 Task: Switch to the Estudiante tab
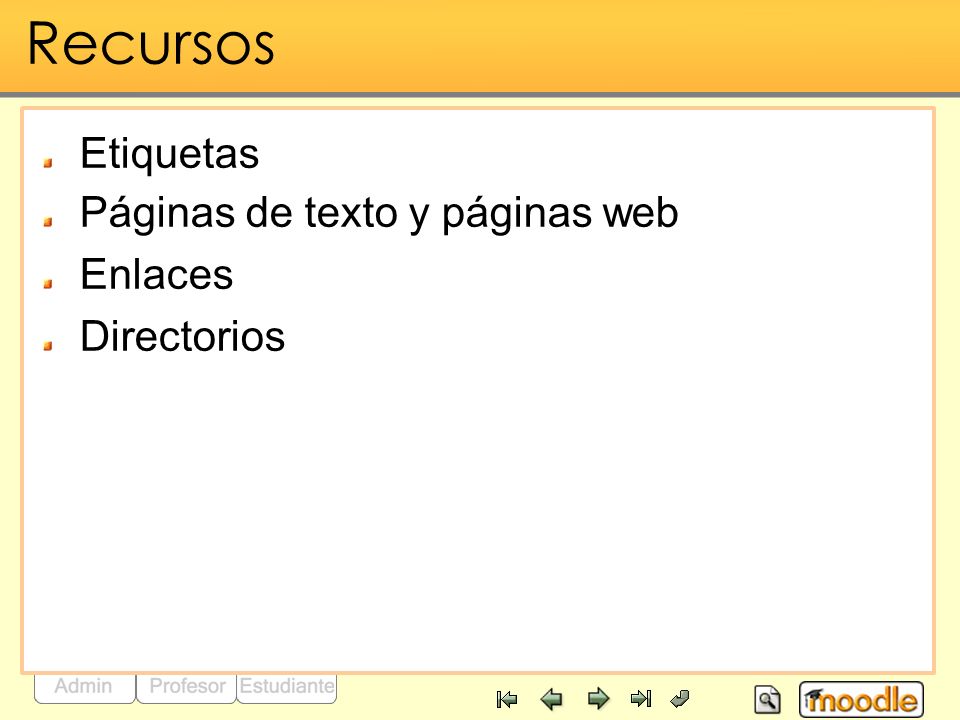tap(287, 688)
